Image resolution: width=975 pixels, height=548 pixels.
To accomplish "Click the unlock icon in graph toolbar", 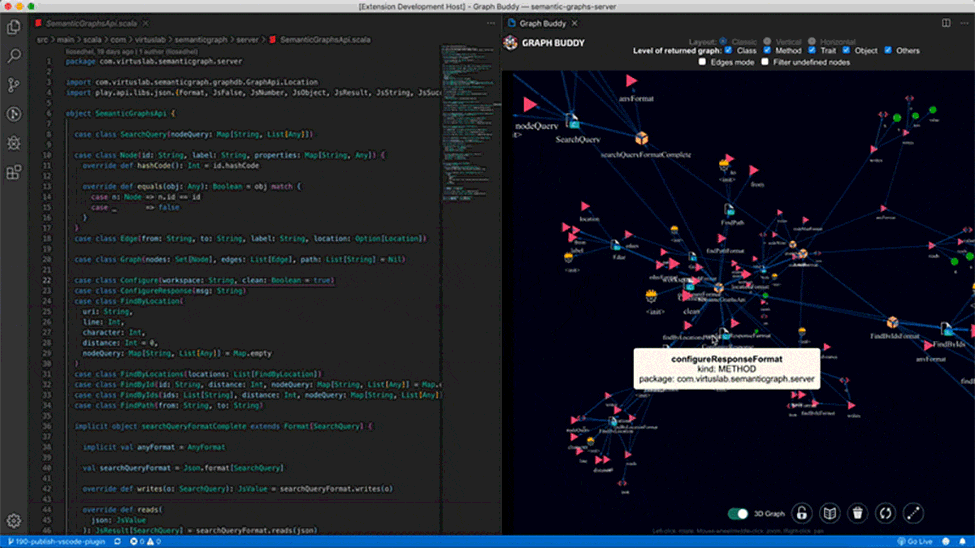I will tap(802, 513).
